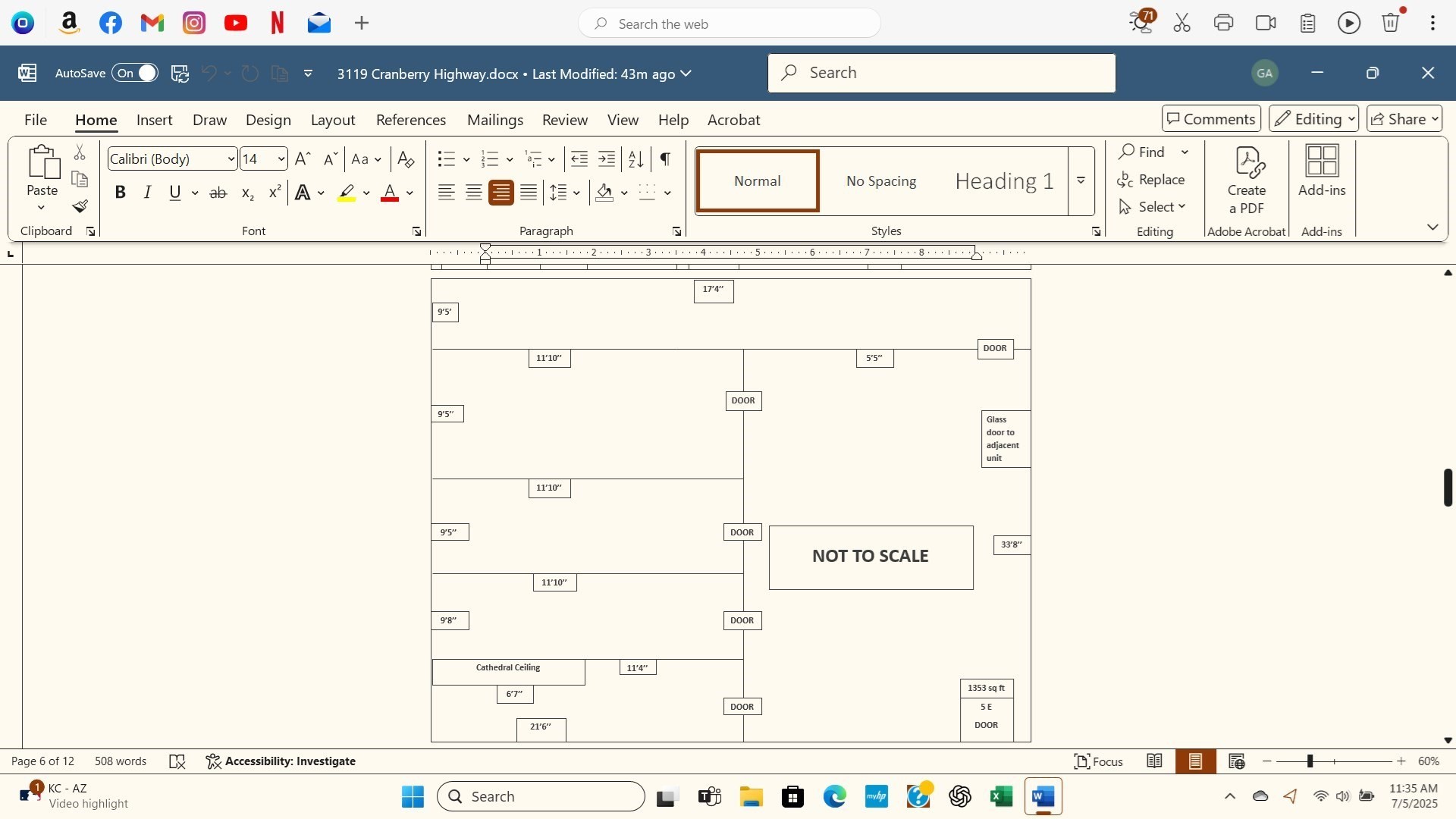The width and height of the screenshot is (1456, 819).
Task: Toggle the Show/Hide paragraph marks icon
Action: tap(665, 159)
